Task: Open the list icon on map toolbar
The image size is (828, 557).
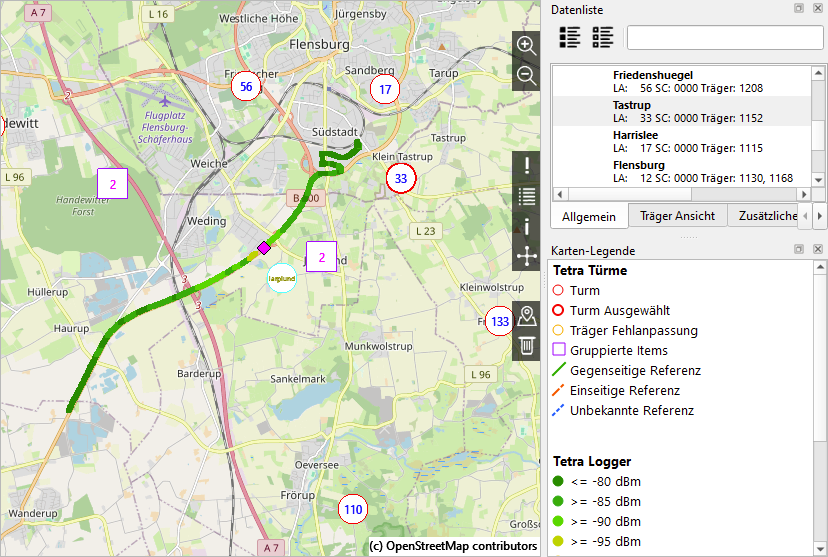Action: coord(526,196)
